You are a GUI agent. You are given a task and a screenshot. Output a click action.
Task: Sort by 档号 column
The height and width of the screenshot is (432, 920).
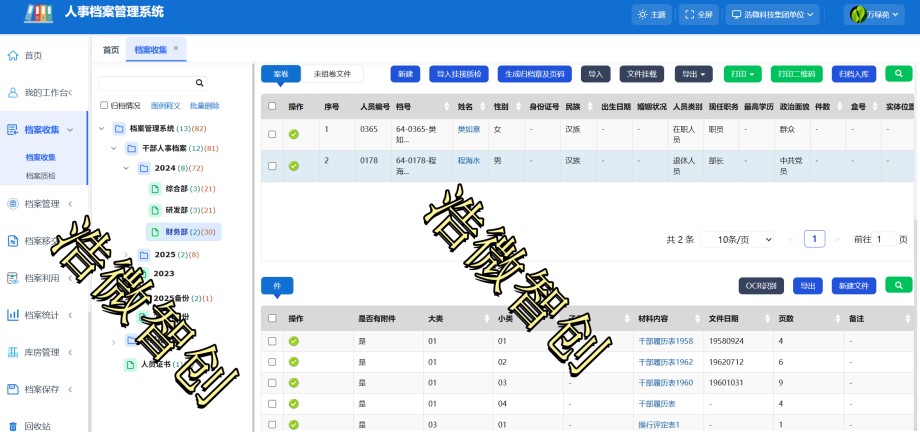tap(445, 107)
